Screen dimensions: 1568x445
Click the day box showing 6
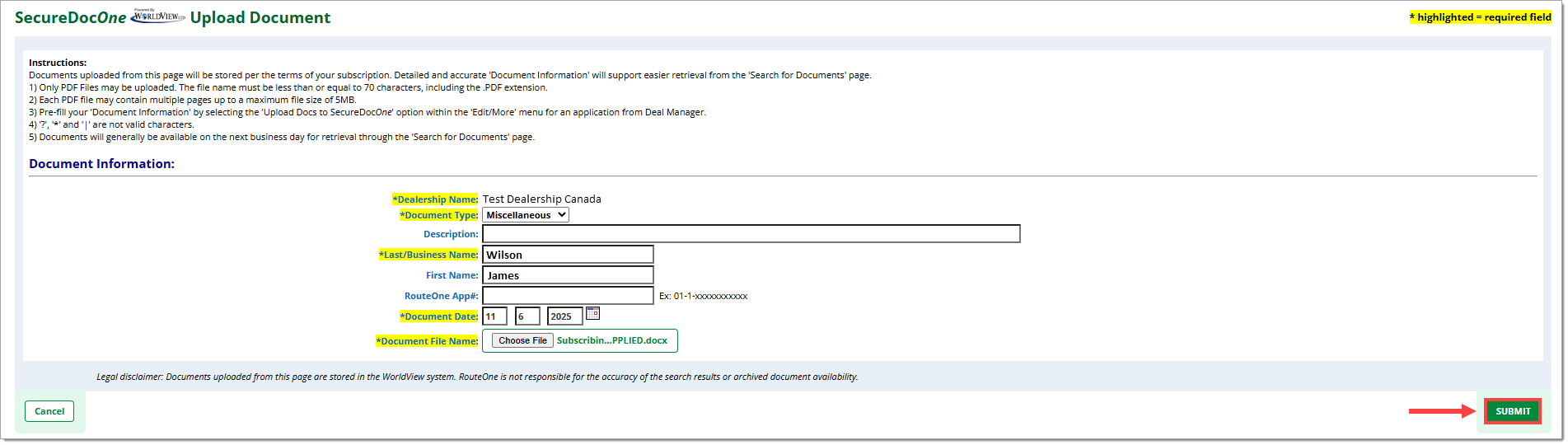point(527,316)
